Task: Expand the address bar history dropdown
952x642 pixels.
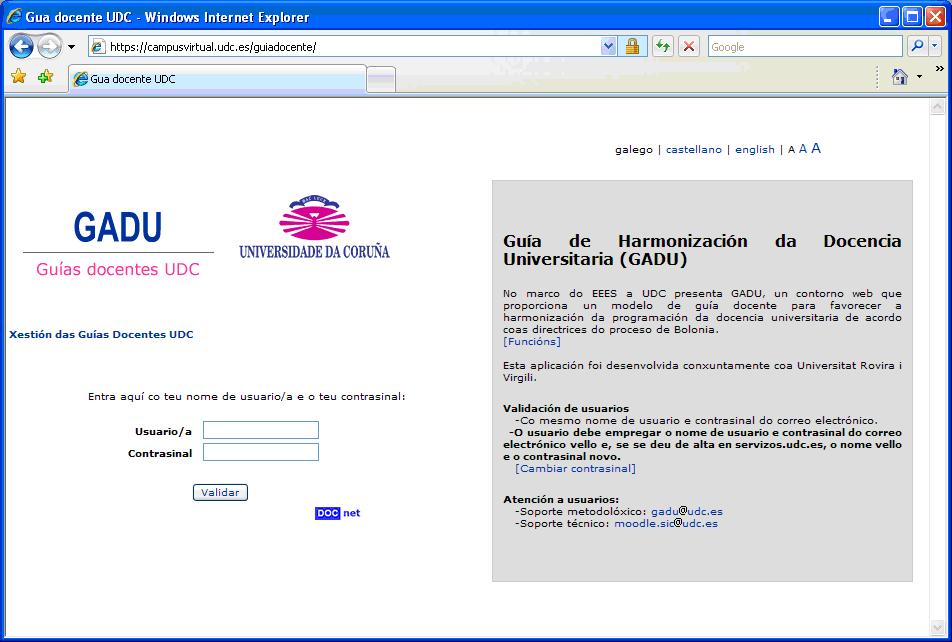Action: (x=608, y=47)
